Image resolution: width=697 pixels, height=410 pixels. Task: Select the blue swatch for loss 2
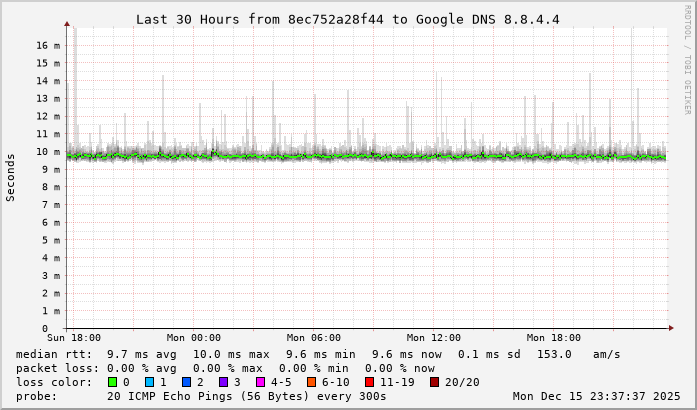pos(186,382)
